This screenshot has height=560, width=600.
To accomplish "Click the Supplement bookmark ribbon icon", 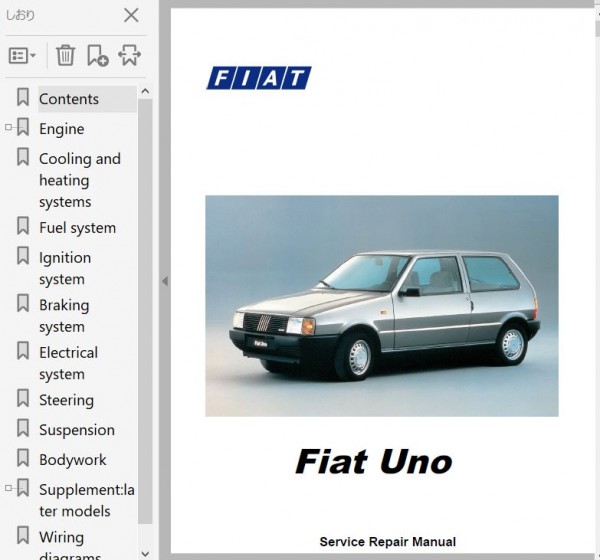I will [23, 488].
